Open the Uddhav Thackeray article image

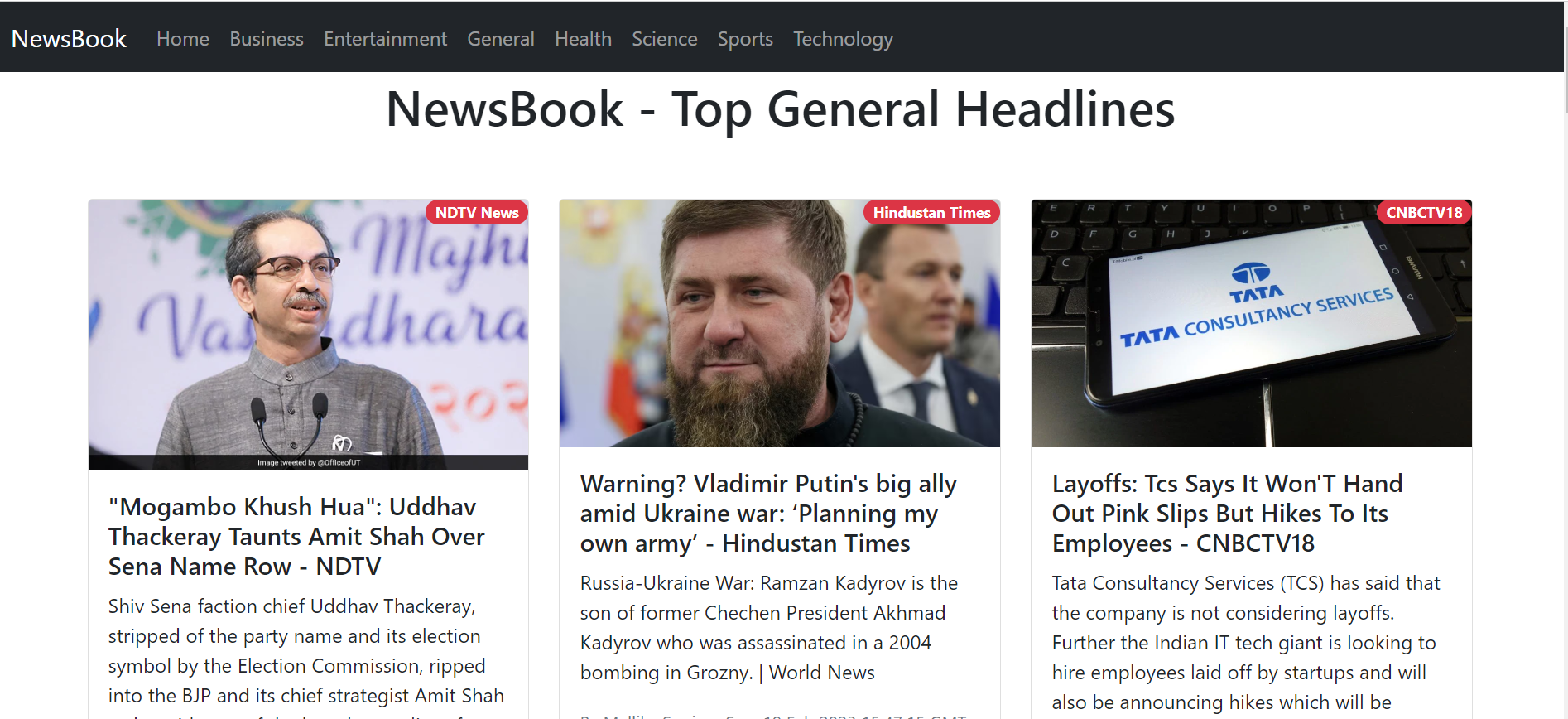(308, 335)
